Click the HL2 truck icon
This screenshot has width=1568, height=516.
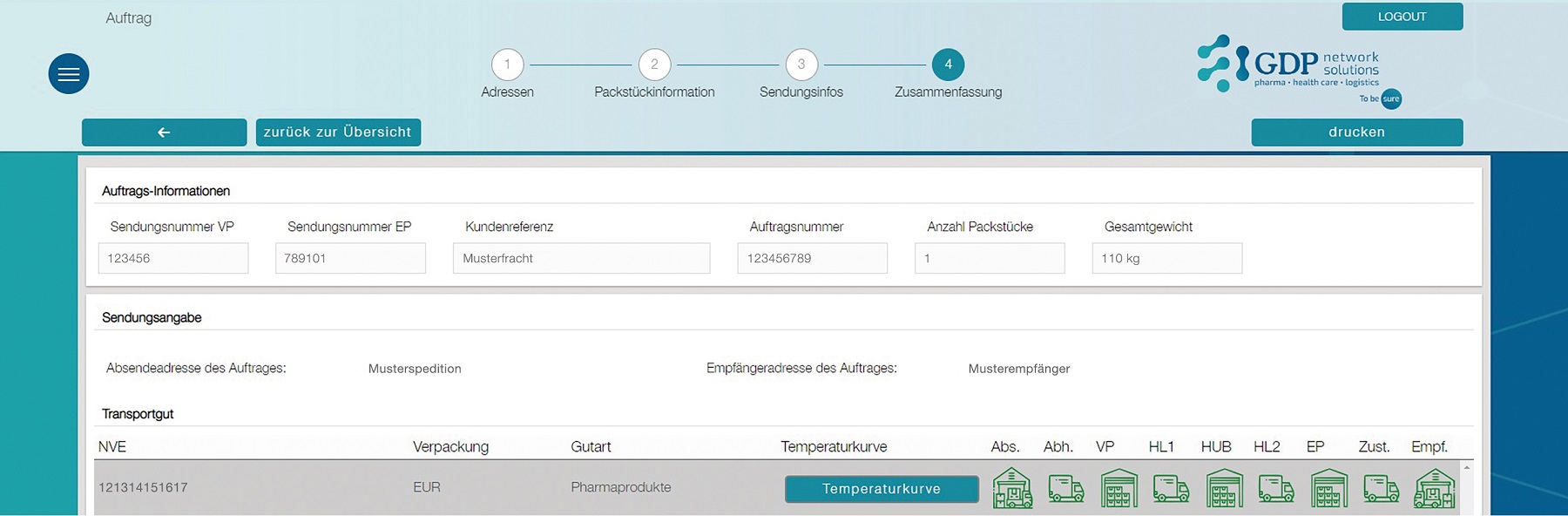pos(1276,488)
